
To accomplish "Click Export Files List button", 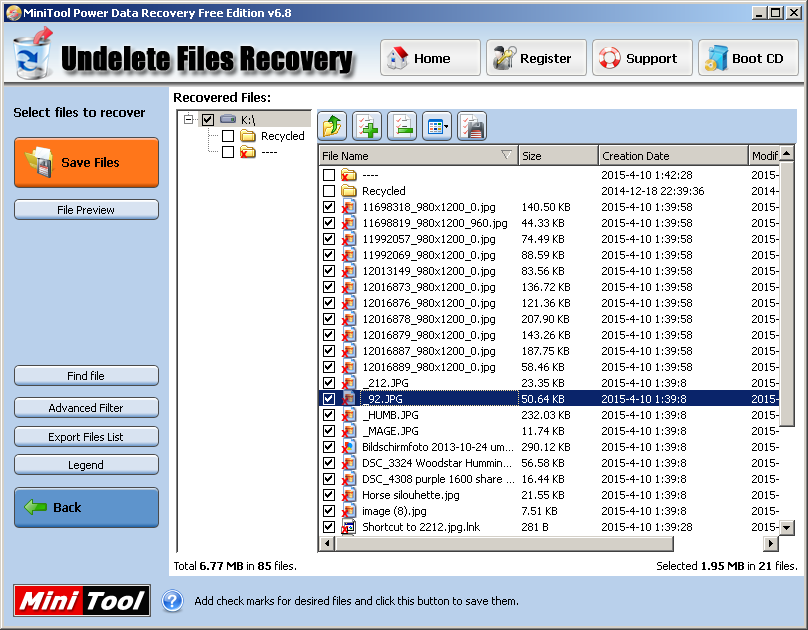I will (x=86, y=436).
